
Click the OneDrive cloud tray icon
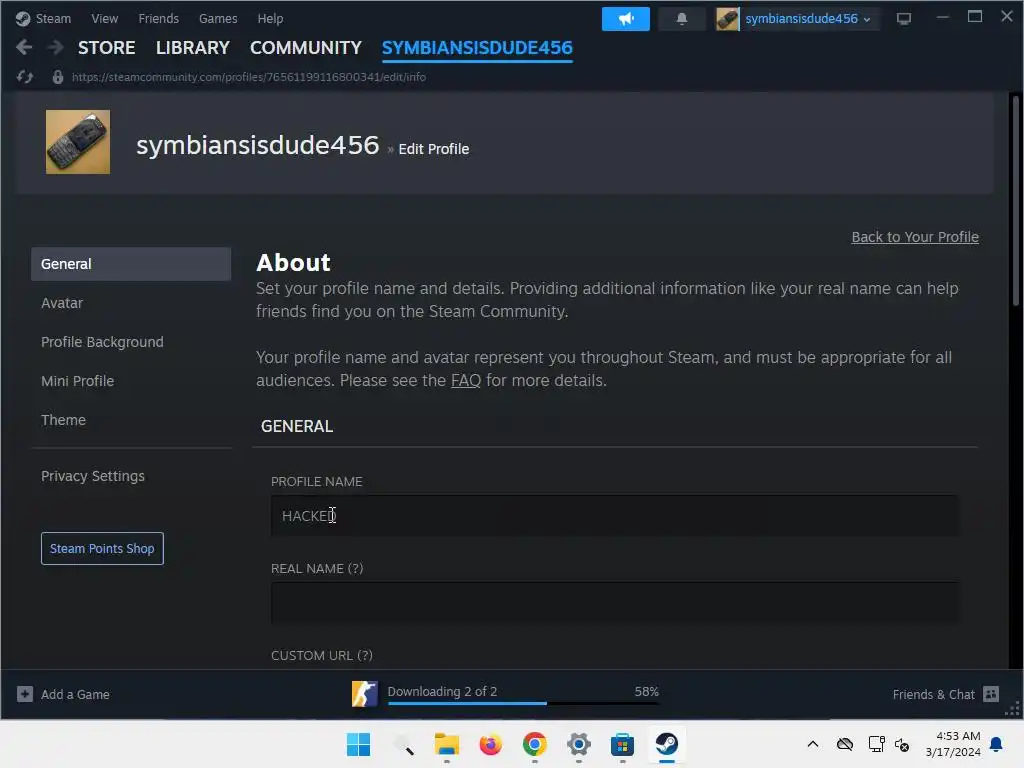[844, 744]
